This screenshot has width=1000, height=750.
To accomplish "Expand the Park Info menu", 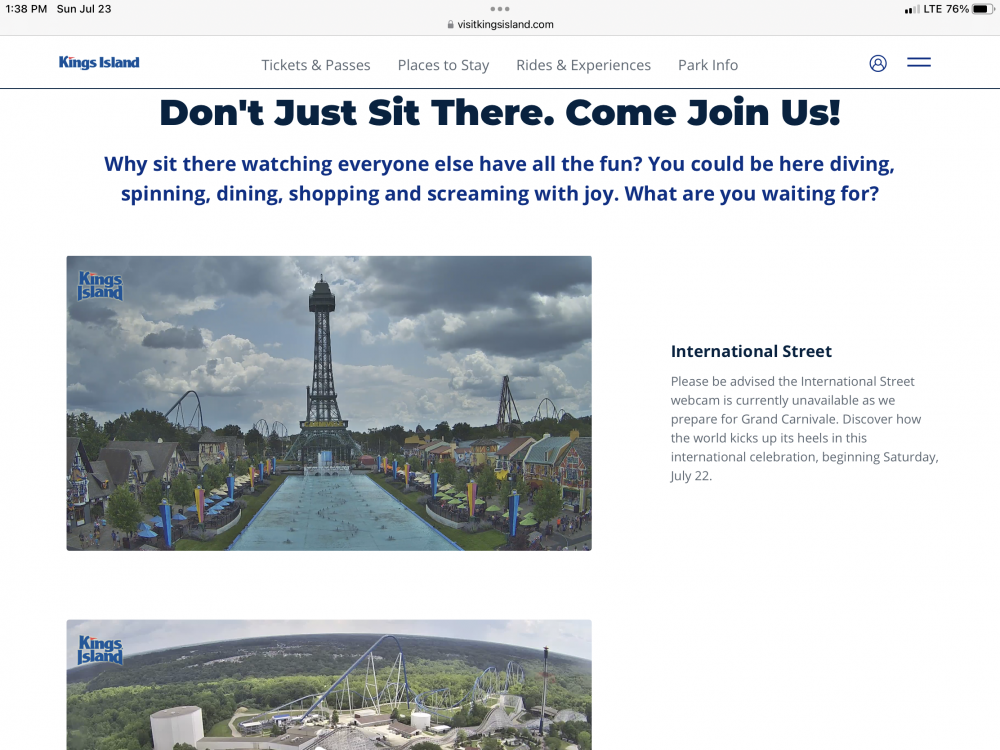I will 708,65.
